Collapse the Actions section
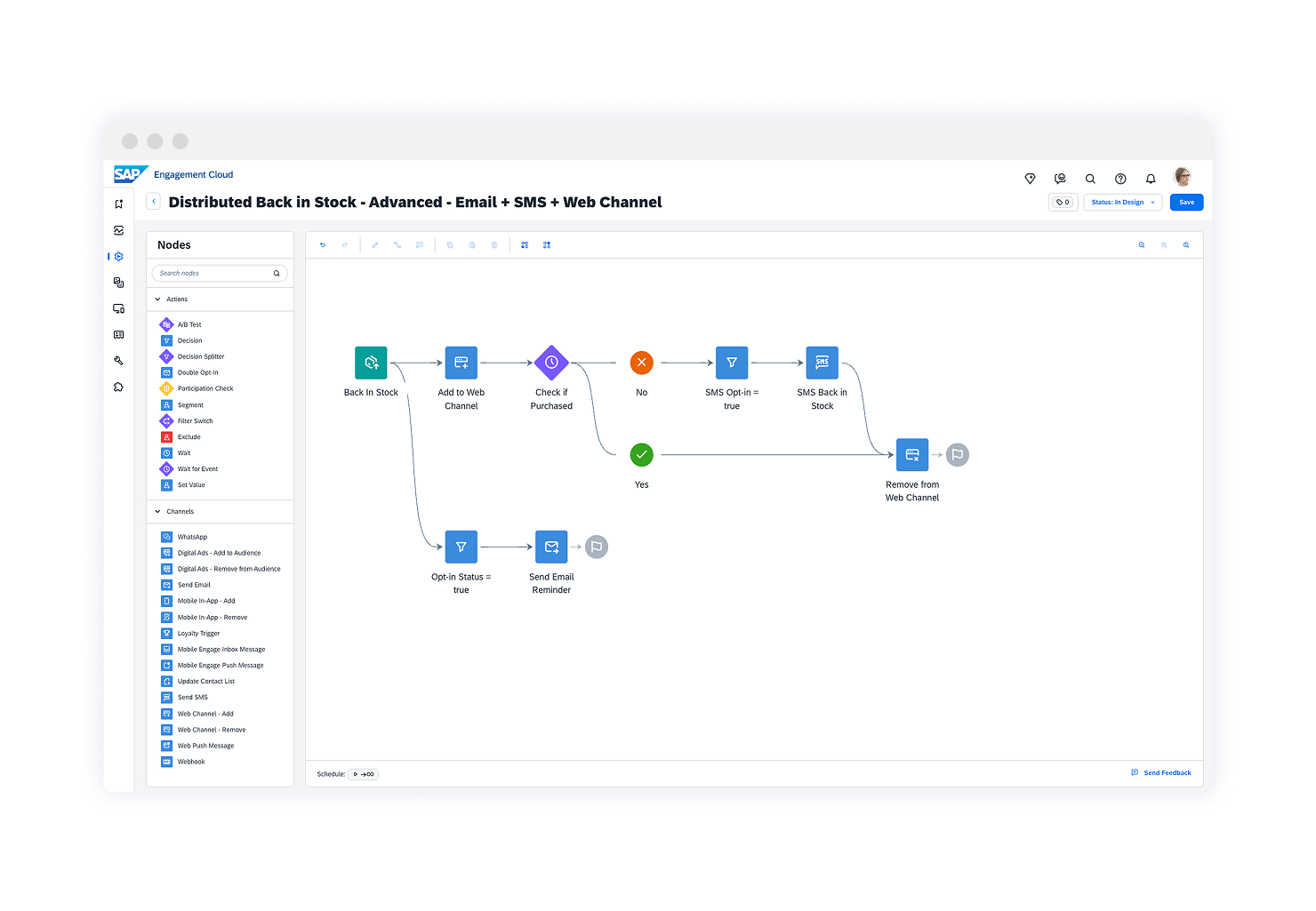 tap(157, 300)
